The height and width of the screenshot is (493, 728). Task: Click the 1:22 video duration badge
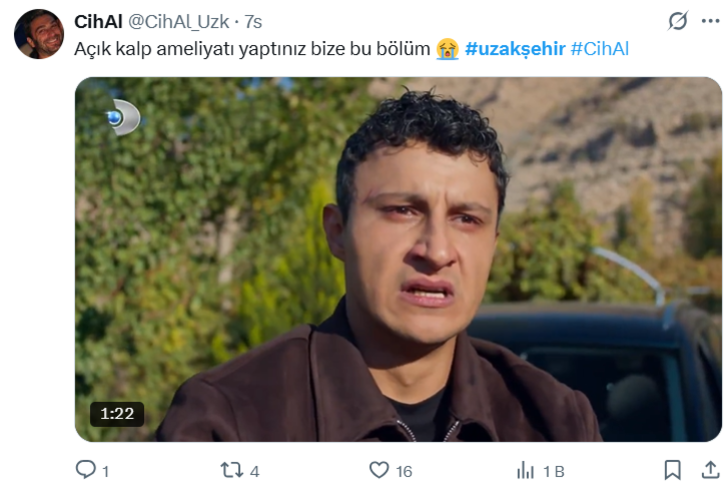[x=117, y=413]
